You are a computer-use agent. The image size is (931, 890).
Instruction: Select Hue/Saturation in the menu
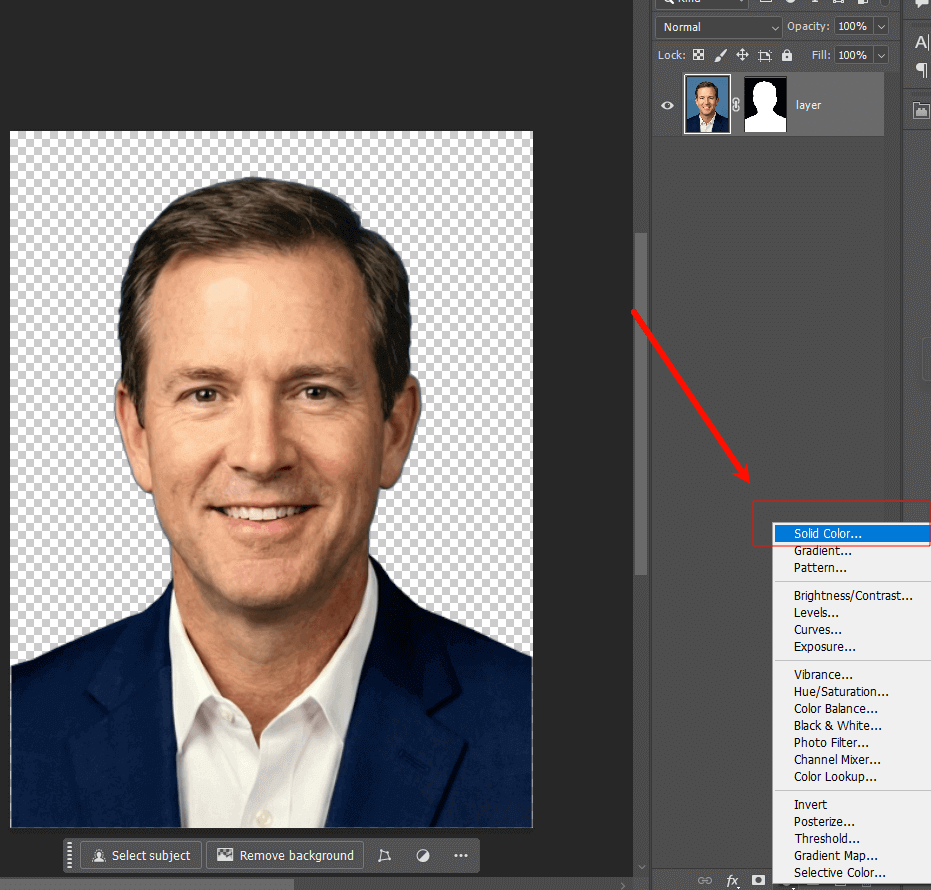(x=840, y=691)
